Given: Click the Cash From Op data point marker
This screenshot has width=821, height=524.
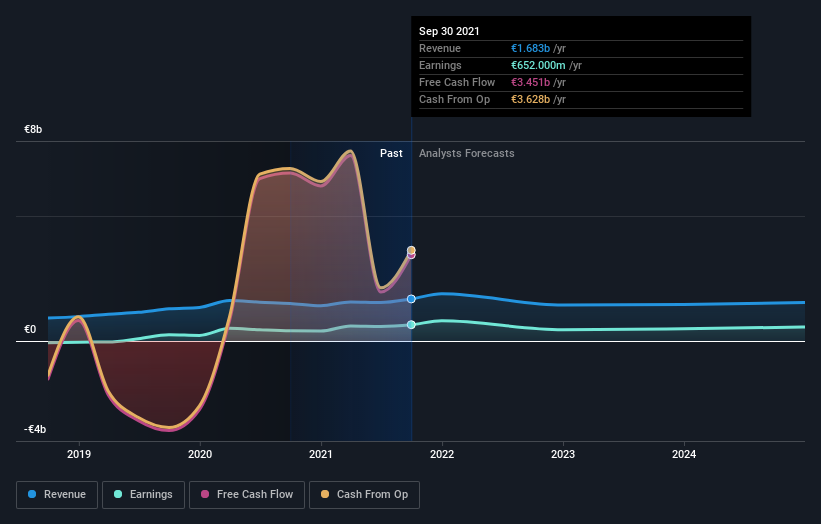Looking at the screenshot, I should pyautogui.click(x=411, y=250).
